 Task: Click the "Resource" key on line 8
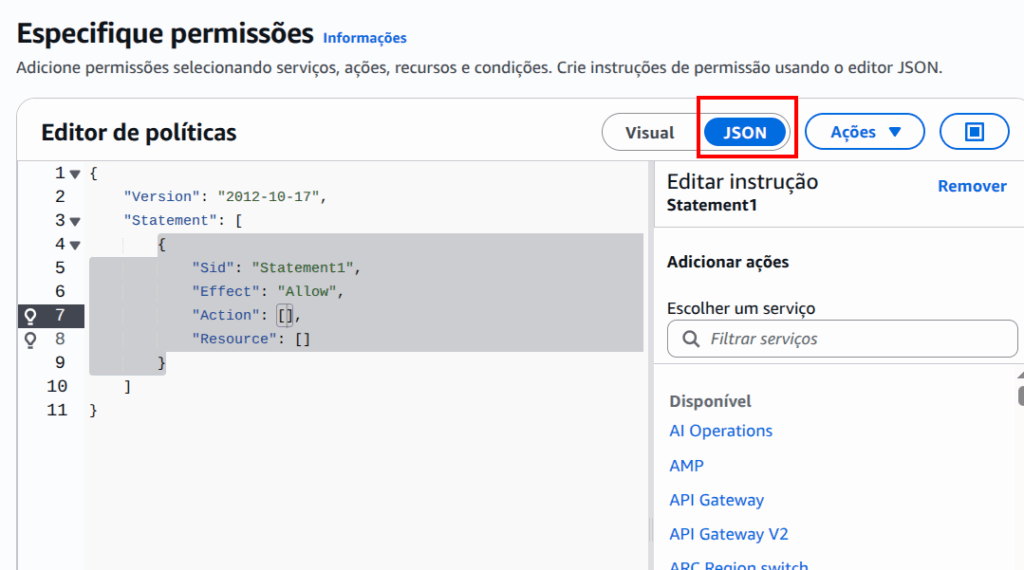(x=234, y=339)
